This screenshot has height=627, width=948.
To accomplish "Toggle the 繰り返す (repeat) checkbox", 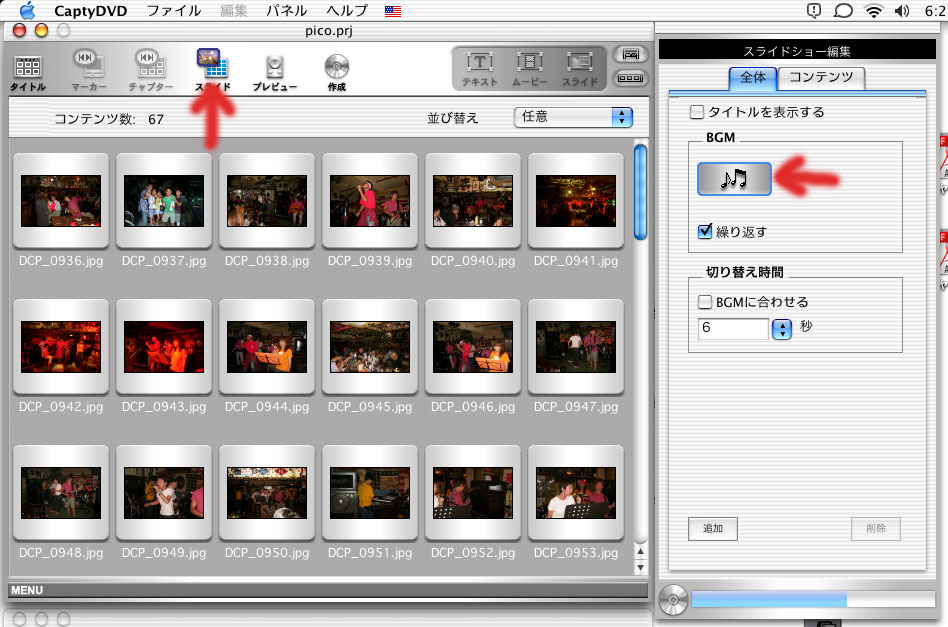I will [x=705, y=231].
